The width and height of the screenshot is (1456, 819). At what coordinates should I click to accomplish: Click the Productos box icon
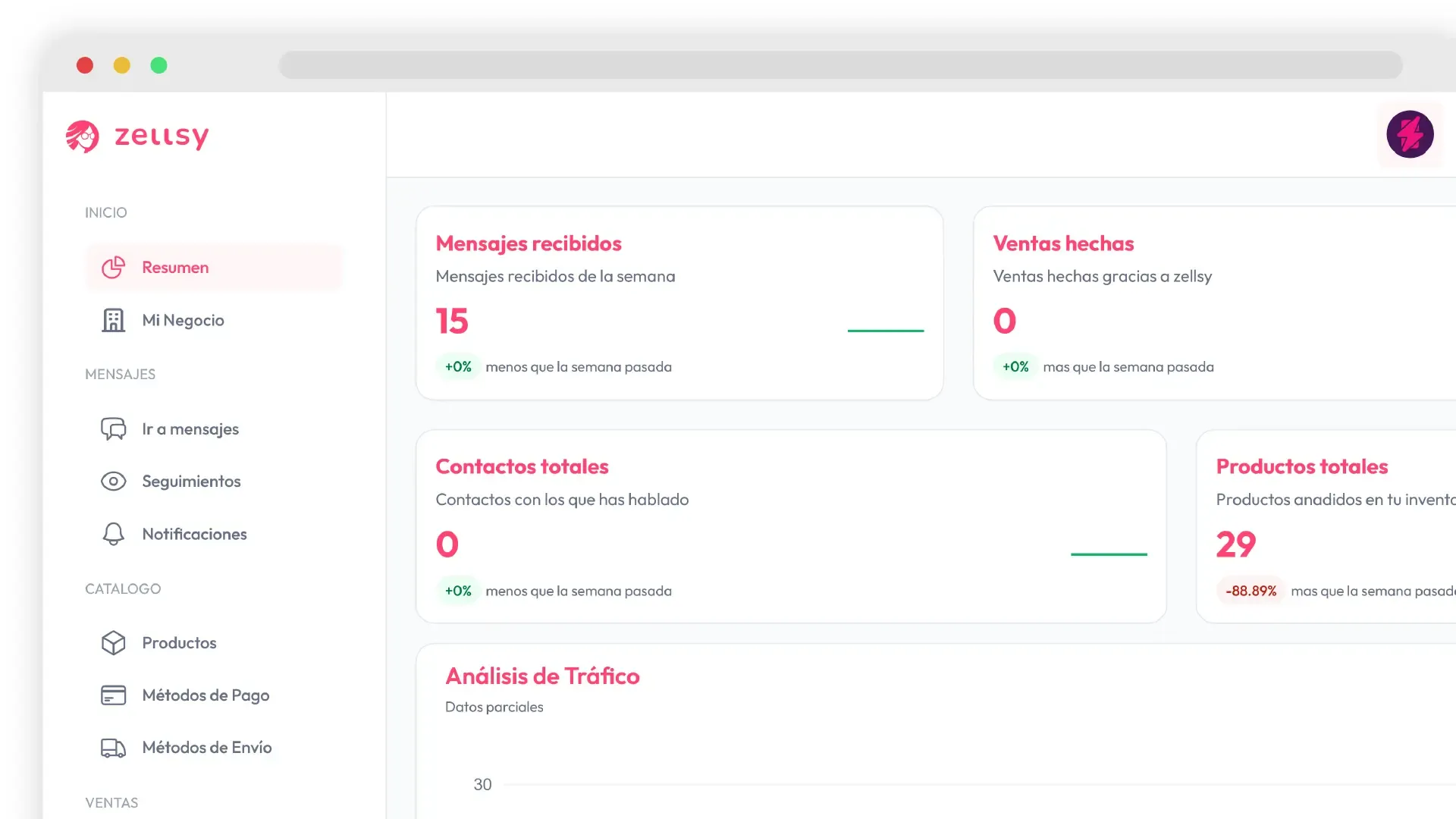pyautogui.click(x=113, y=642)
